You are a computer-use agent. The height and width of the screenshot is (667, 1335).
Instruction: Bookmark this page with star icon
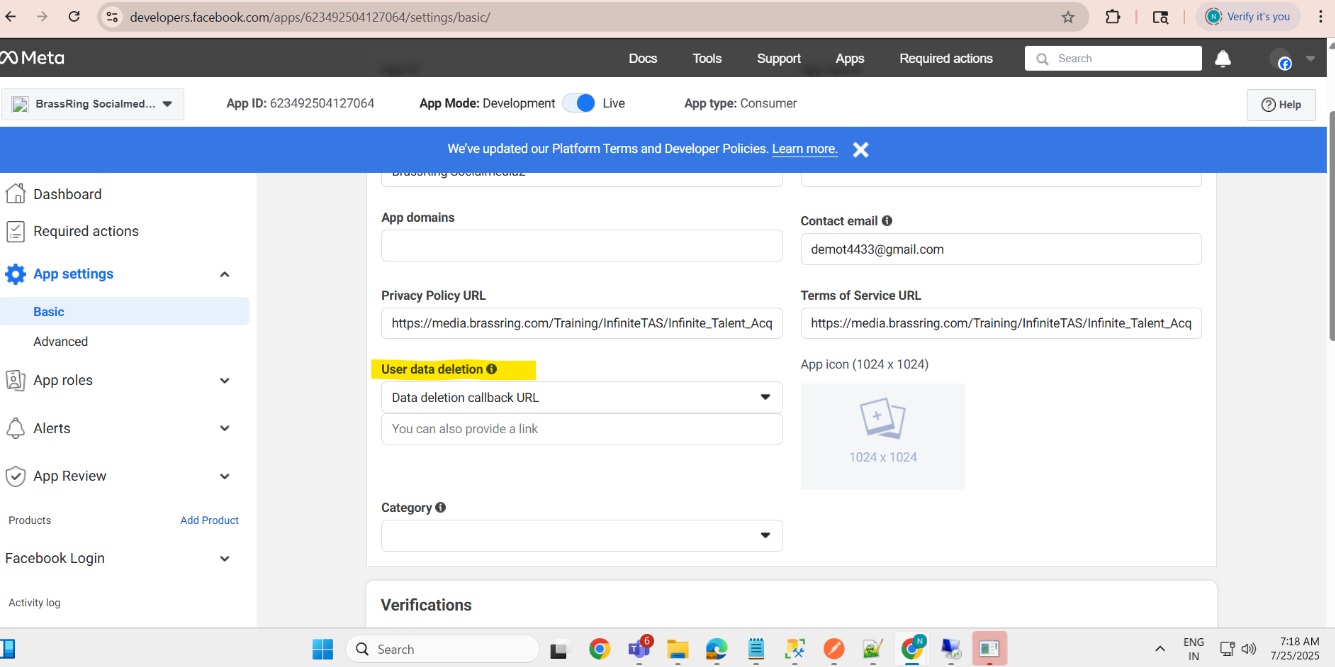point(1068,17)
